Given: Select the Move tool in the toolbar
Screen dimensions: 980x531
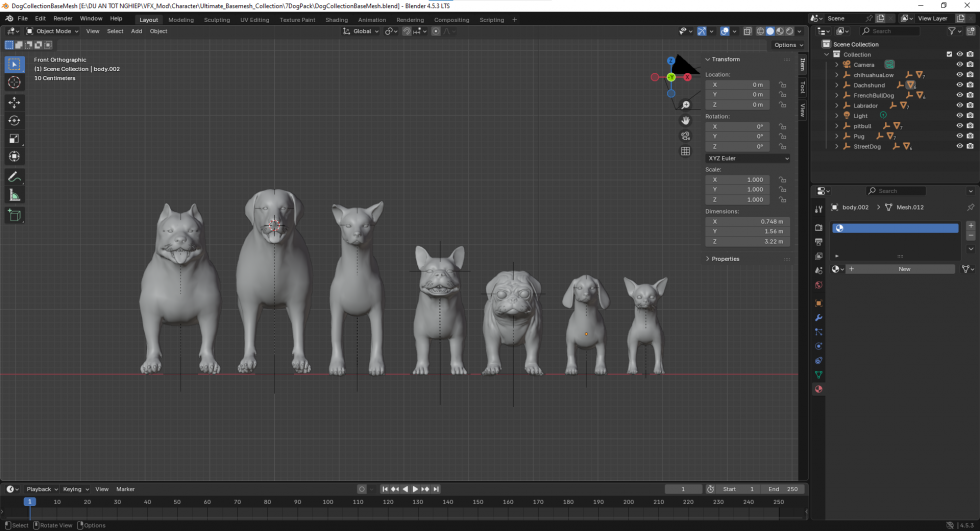Looking at the screenshot, I should click(x=14, y=102).
